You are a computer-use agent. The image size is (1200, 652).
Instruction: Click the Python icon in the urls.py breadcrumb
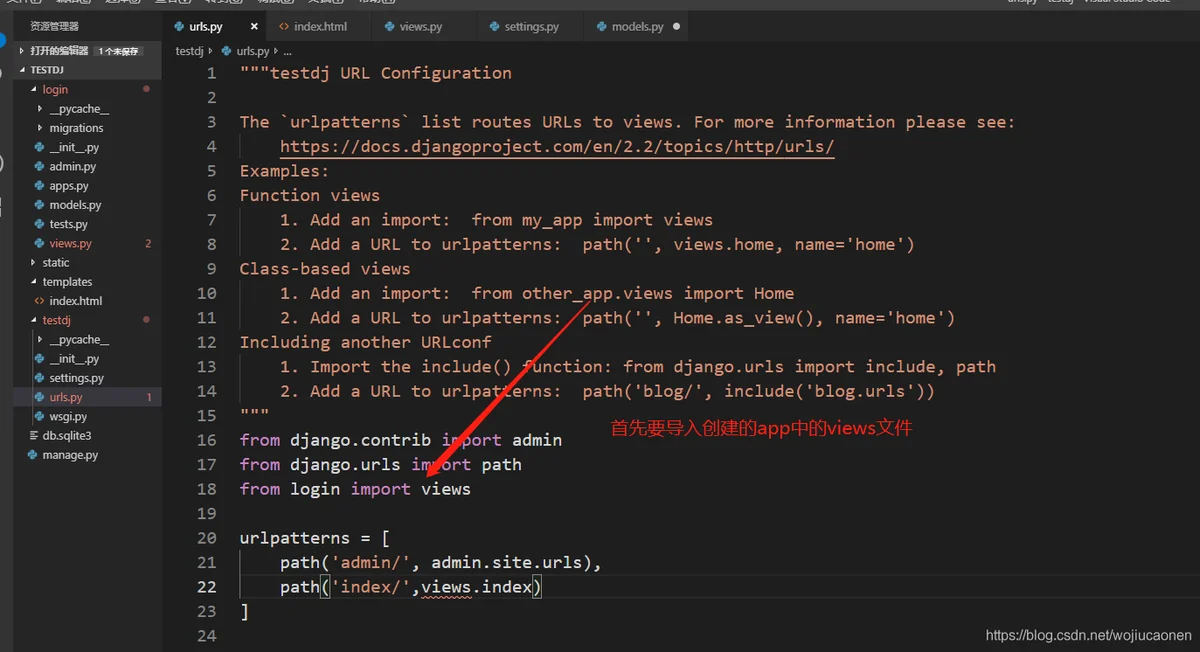click(226, 51)
